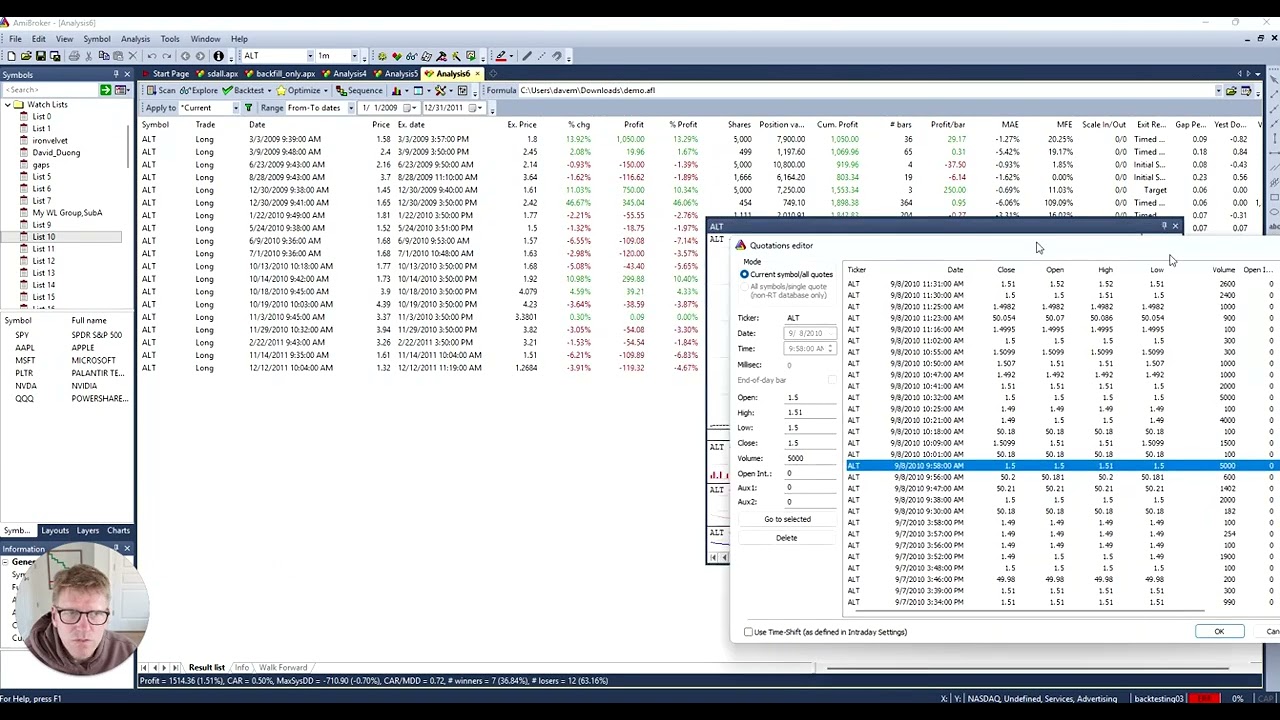Click the Open file folder icon
This screenshot has height=720, width=1280.
pos(26,56)
